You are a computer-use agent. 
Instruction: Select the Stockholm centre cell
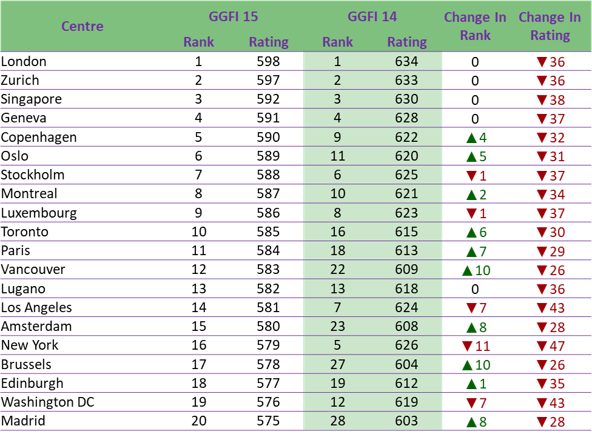(x=33, y=175)
